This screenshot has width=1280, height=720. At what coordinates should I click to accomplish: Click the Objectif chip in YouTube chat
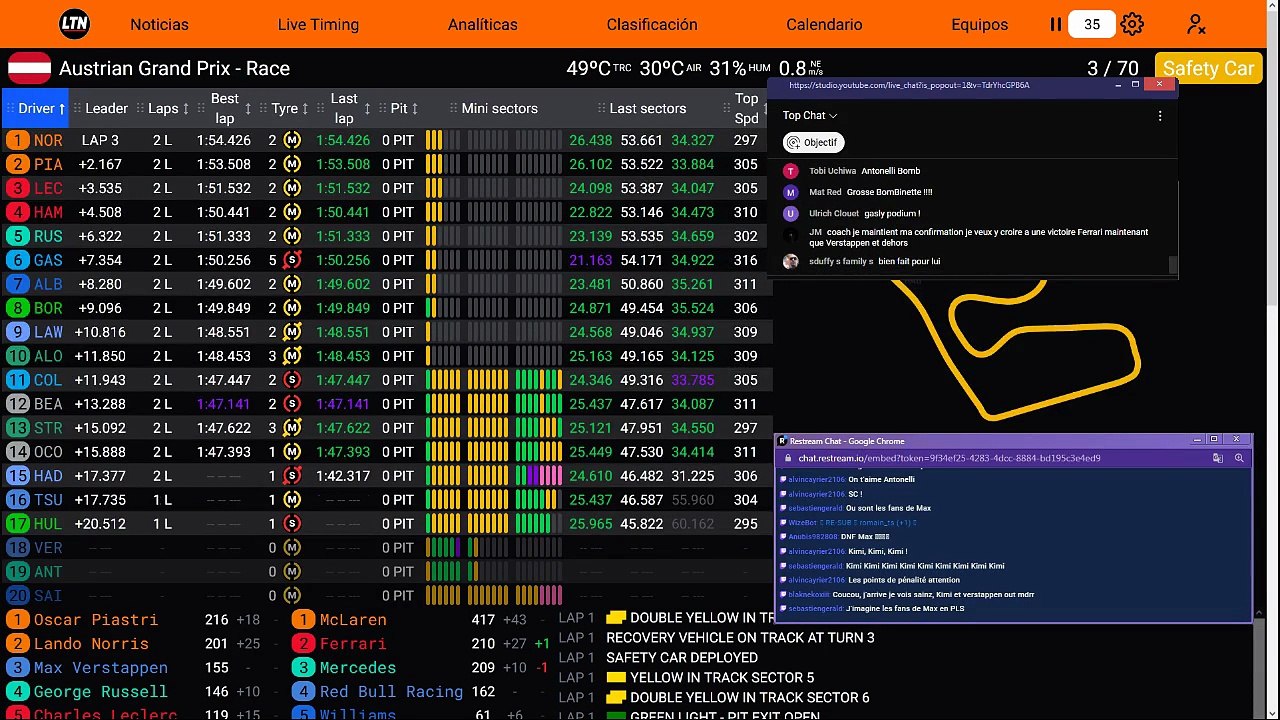tap(814, 142)
